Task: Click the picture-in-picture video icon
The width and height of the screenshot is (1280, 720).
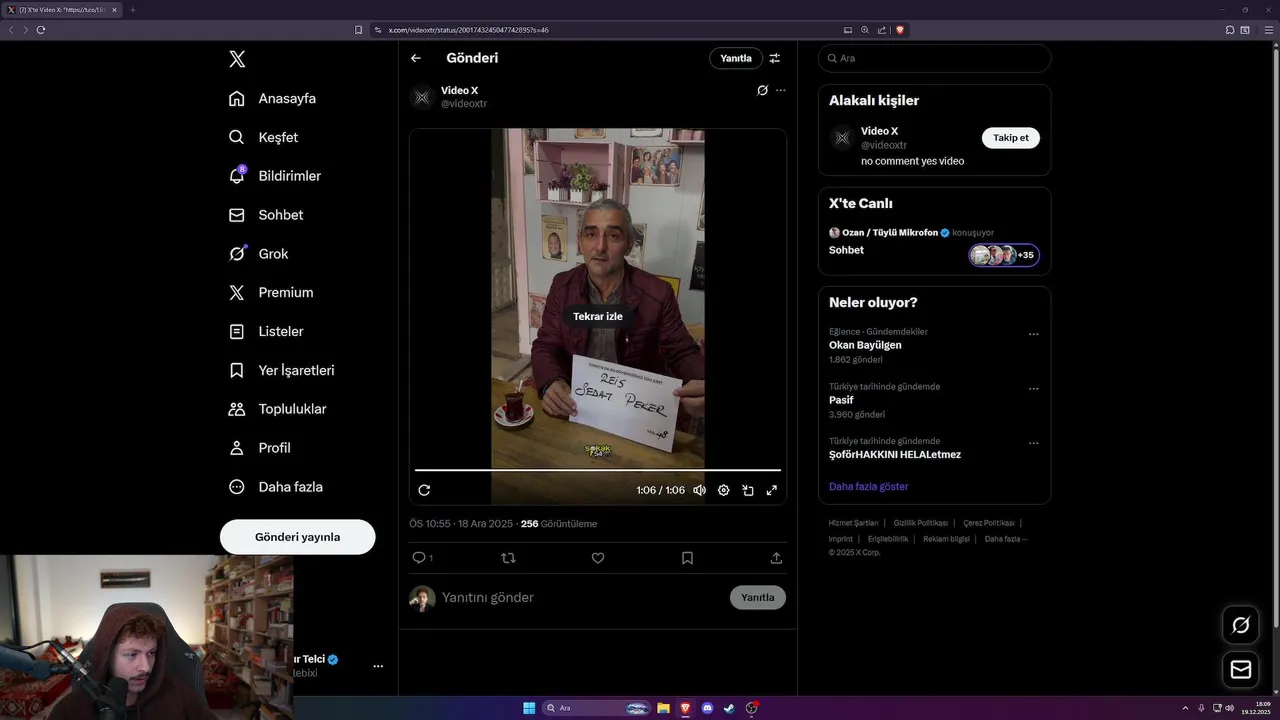Action: tap(748, 490)
